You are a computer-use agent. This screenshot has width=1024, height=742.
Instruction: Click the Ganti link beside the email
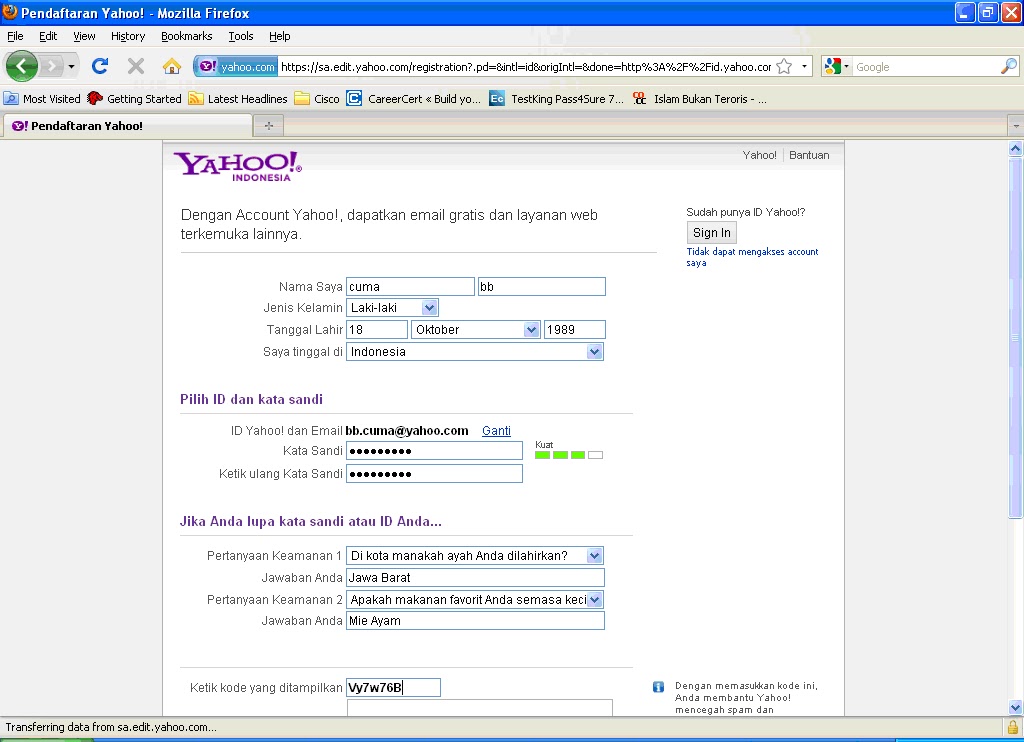[x=496, y=431]
